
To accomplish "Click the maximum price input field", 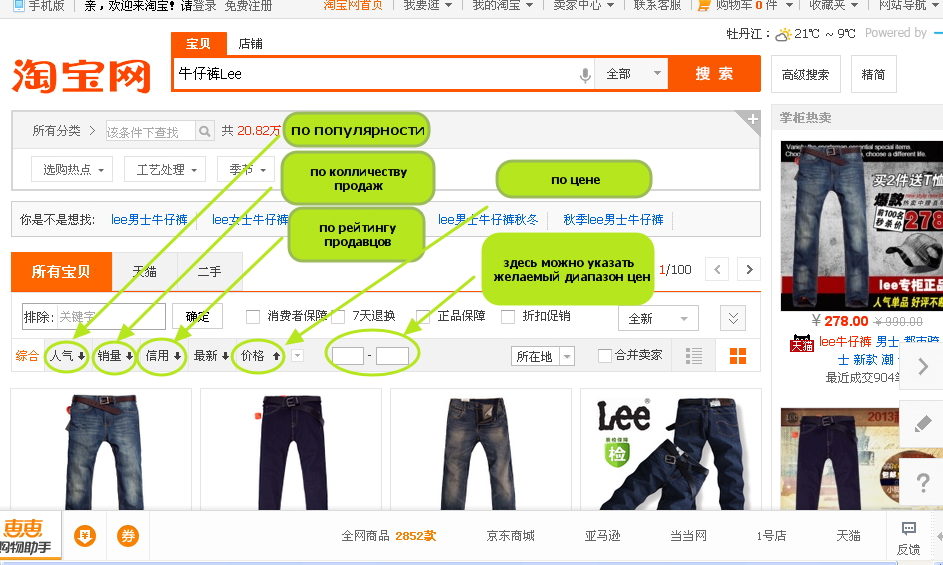I will pos(392,356).
